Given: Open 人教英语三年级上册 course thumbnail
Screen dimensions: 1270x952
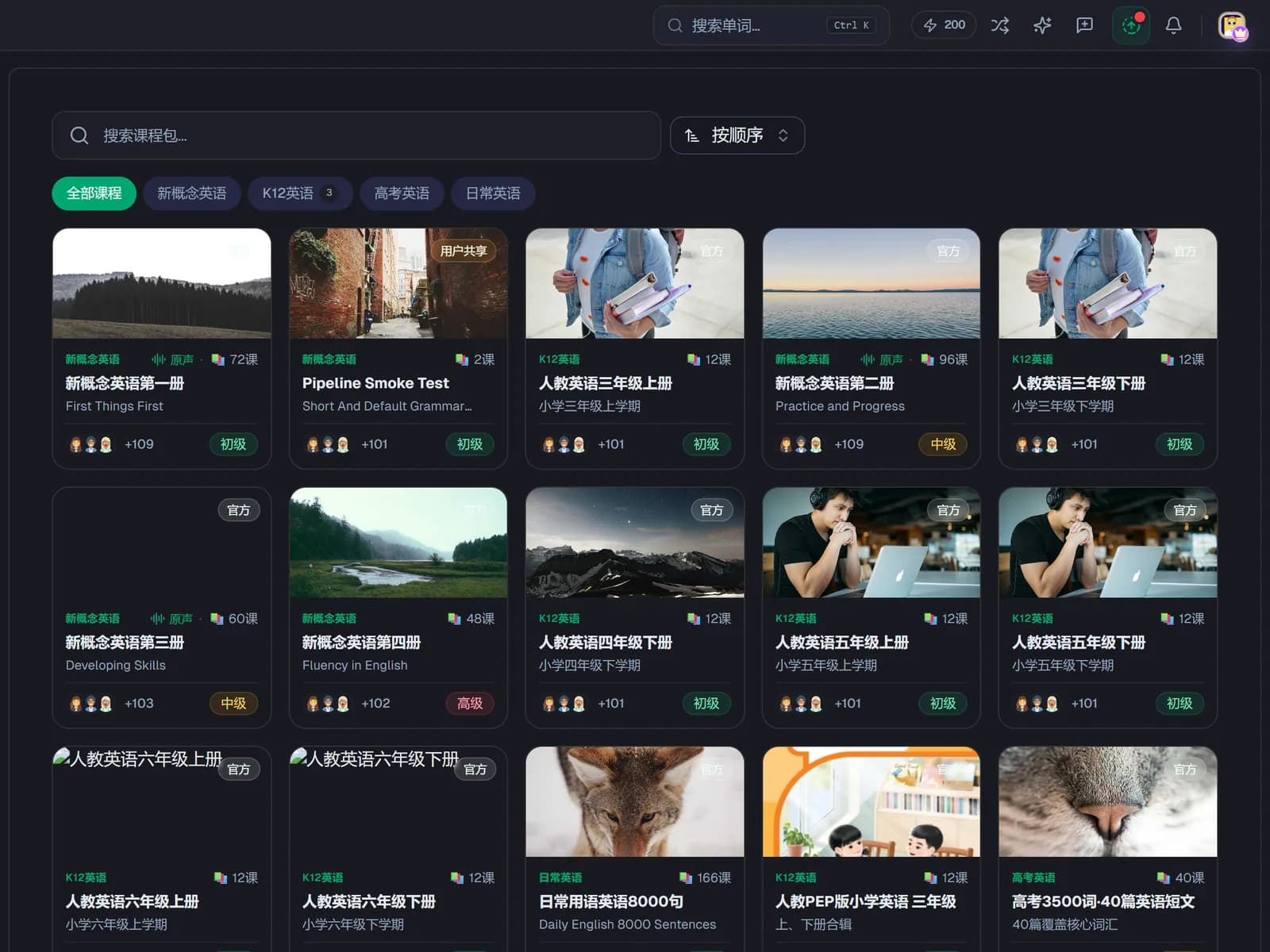Looking at the screenshot, I should coord(635,283).
